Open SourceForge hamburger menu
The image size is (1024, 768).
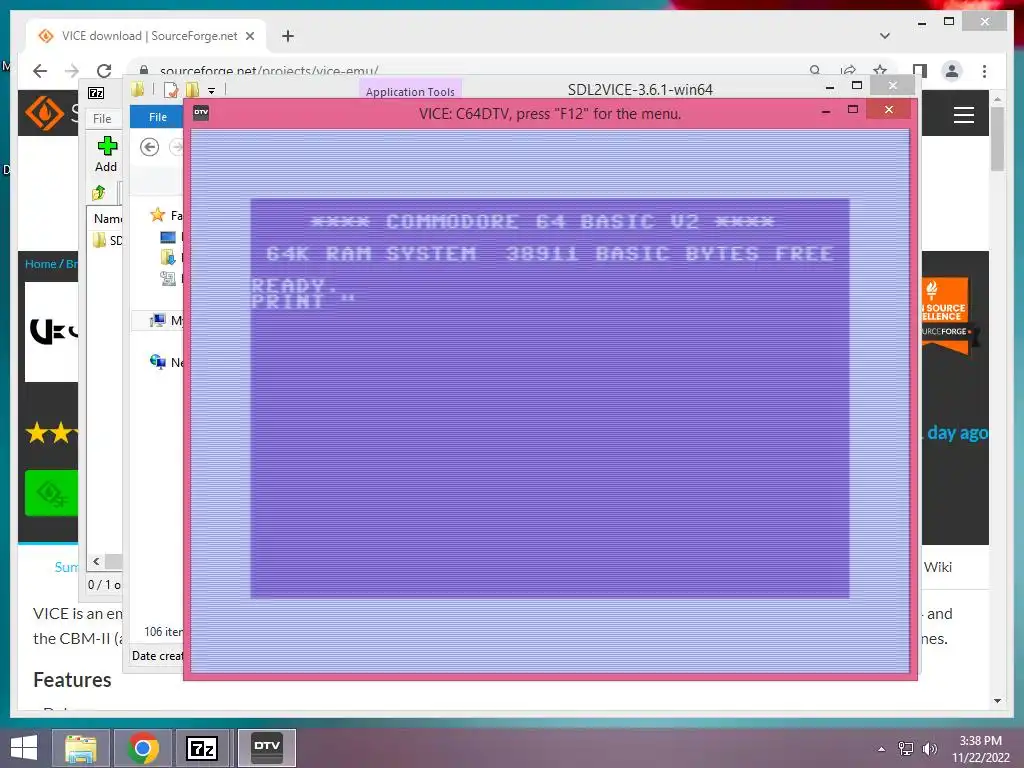963,115
